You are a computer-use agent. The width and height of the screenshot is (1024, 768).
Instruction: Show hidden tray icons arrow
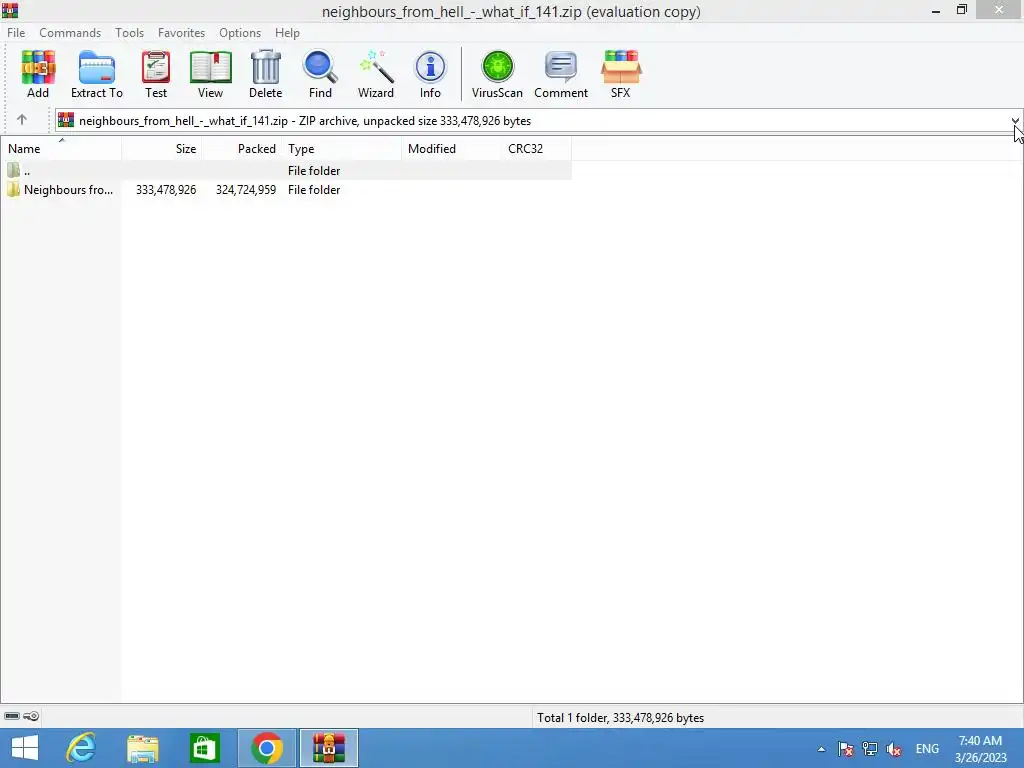click(821, 749)
